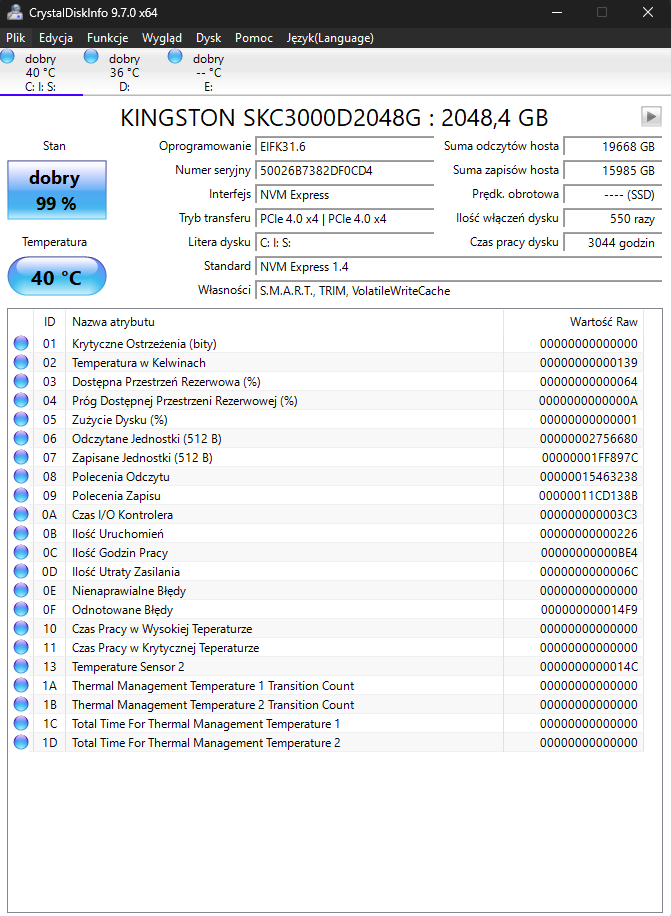Open the Wygląd menu
The width and height of the screenshot is (671, 916).
162,38
